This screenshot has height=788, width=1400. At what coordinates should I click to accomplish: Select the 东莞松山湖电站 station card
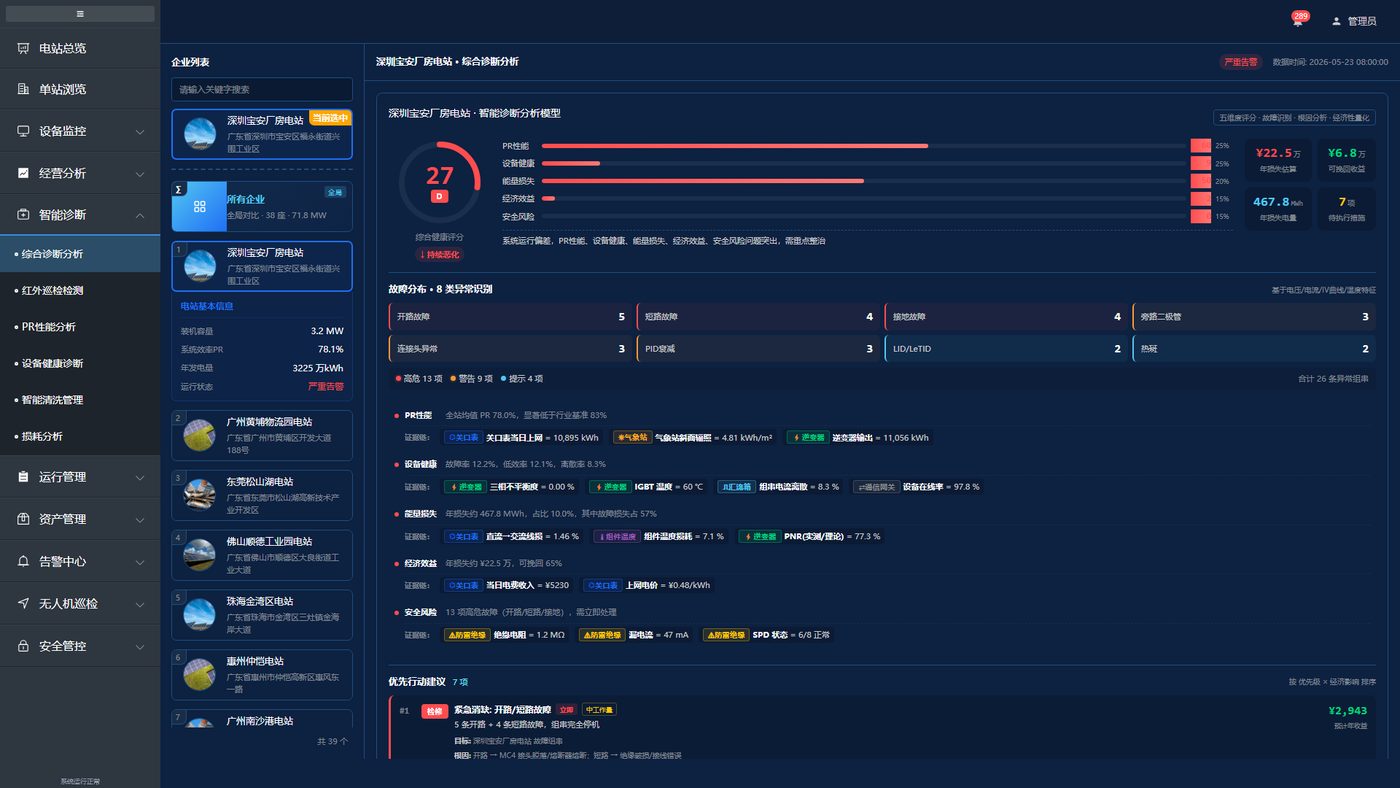tap(262, 495)
